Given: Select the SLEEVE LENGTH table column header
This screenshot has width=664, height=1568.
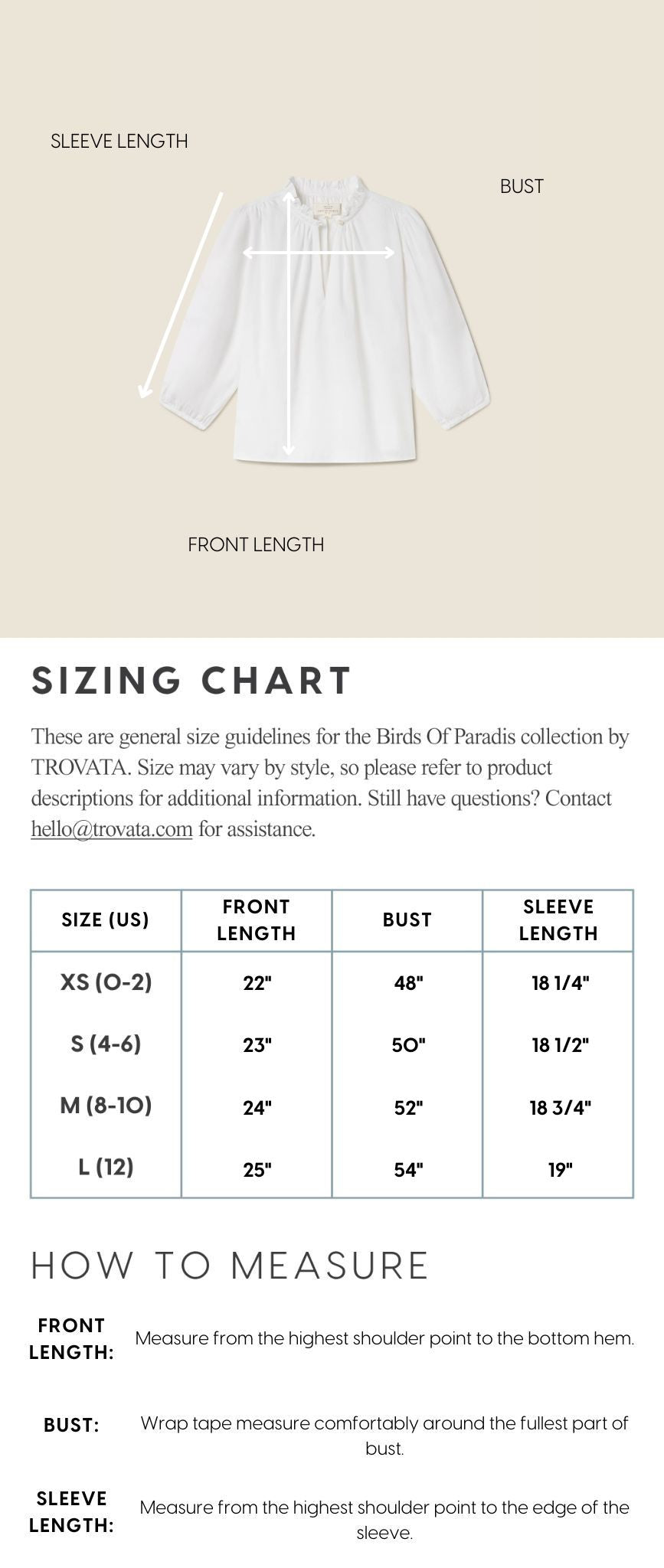Looking at the screenshot, I should (558, 920).
